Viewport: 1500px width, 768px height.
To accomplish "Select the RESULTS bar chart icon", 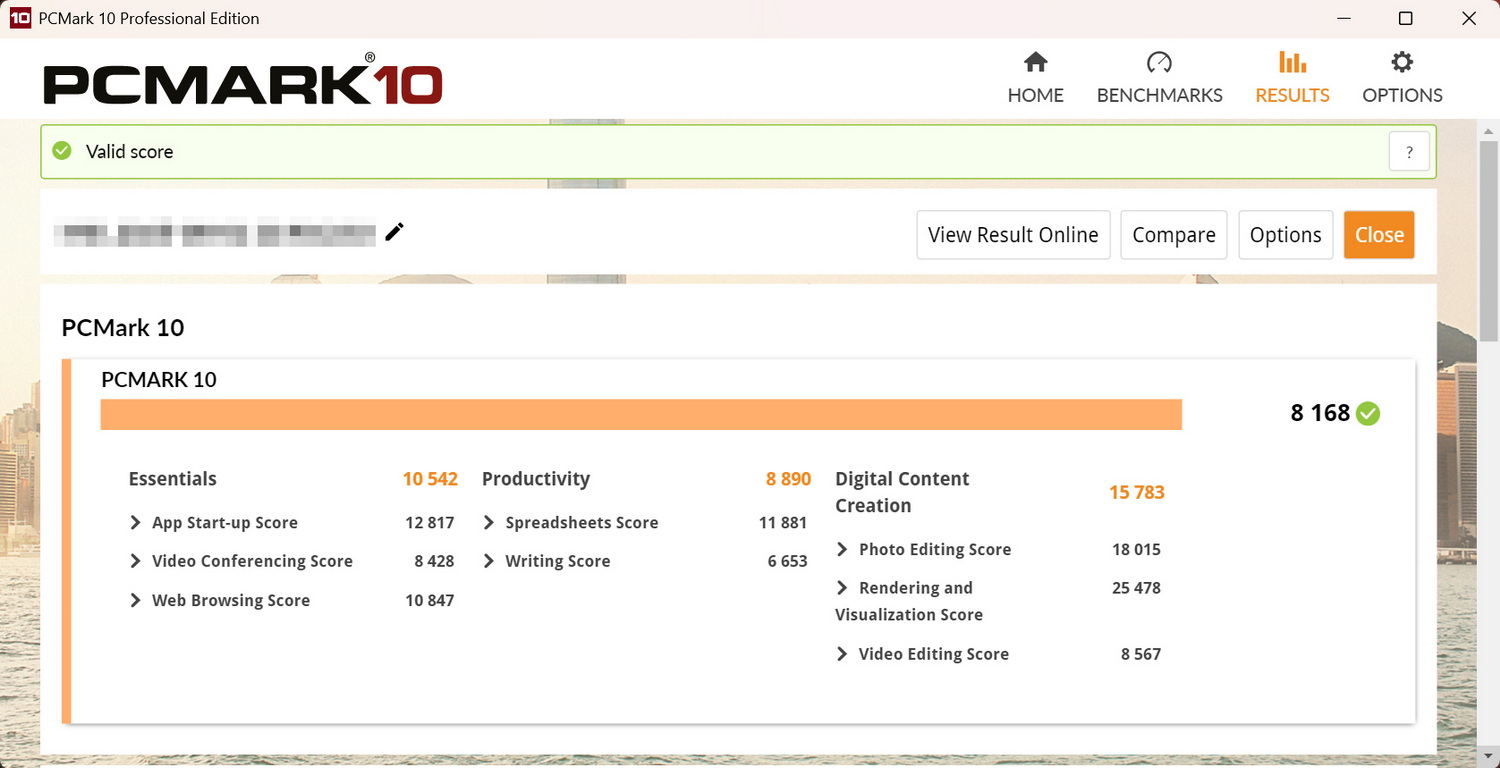I will tap(1292, 63).
